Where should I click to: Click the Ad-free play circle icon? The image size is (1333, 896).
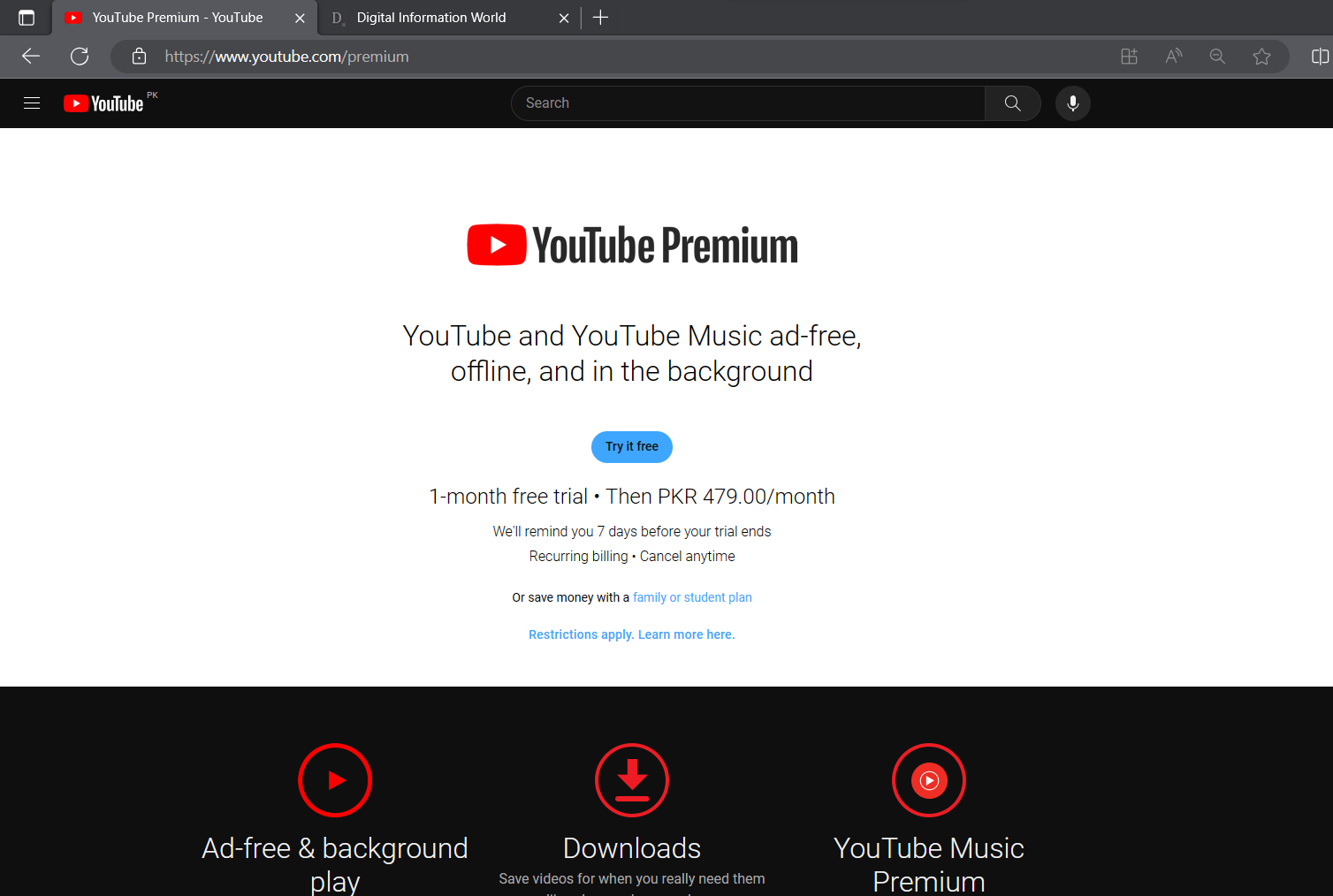[335, 780]
